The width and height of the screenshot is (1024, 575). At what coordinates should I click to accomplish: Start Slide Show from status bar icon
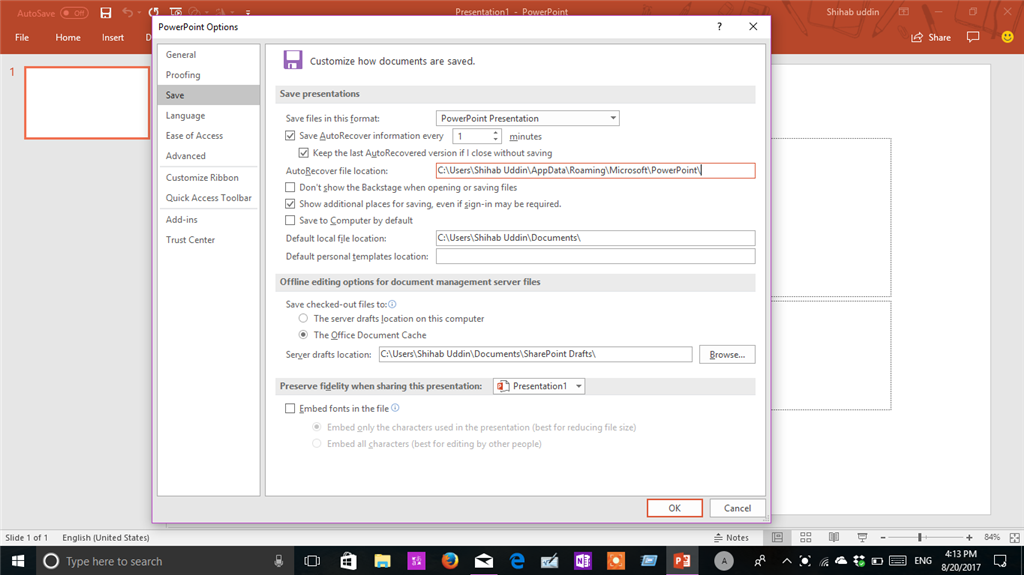862,537
